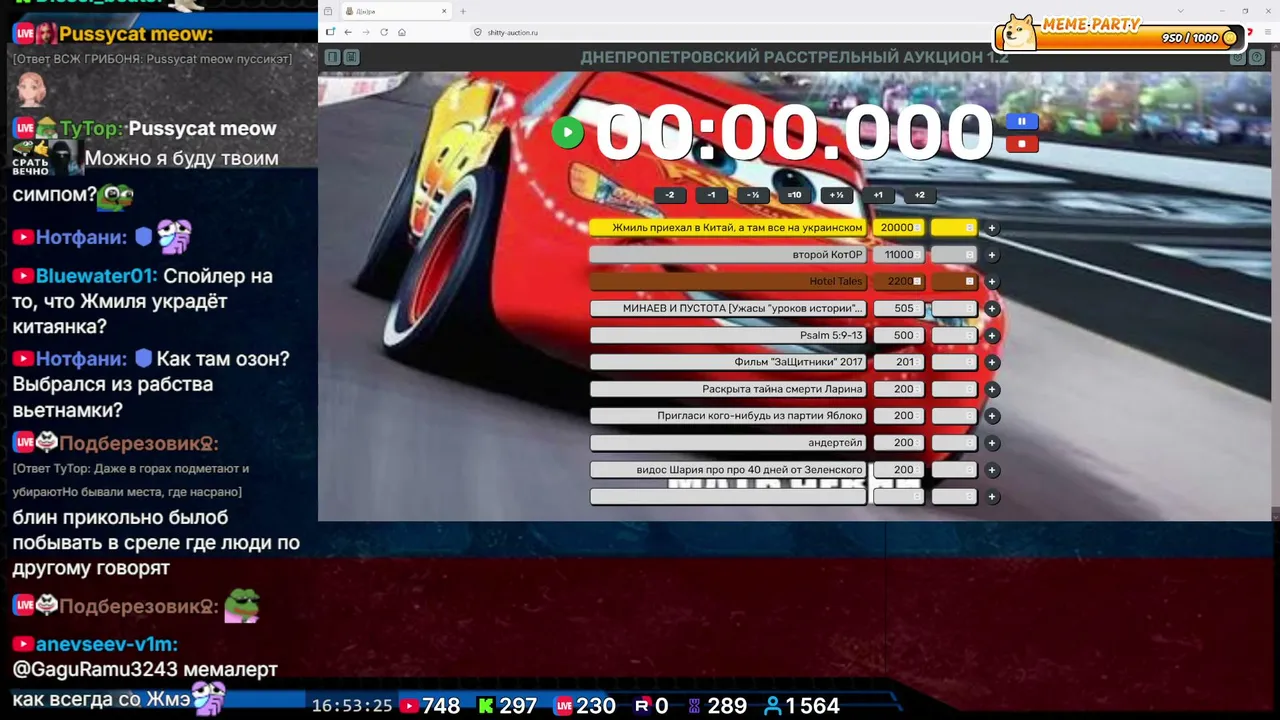Viewport: 1280px width, 720px height.
Task: Start the auction timer with green play button
Action: pos(567,133)
